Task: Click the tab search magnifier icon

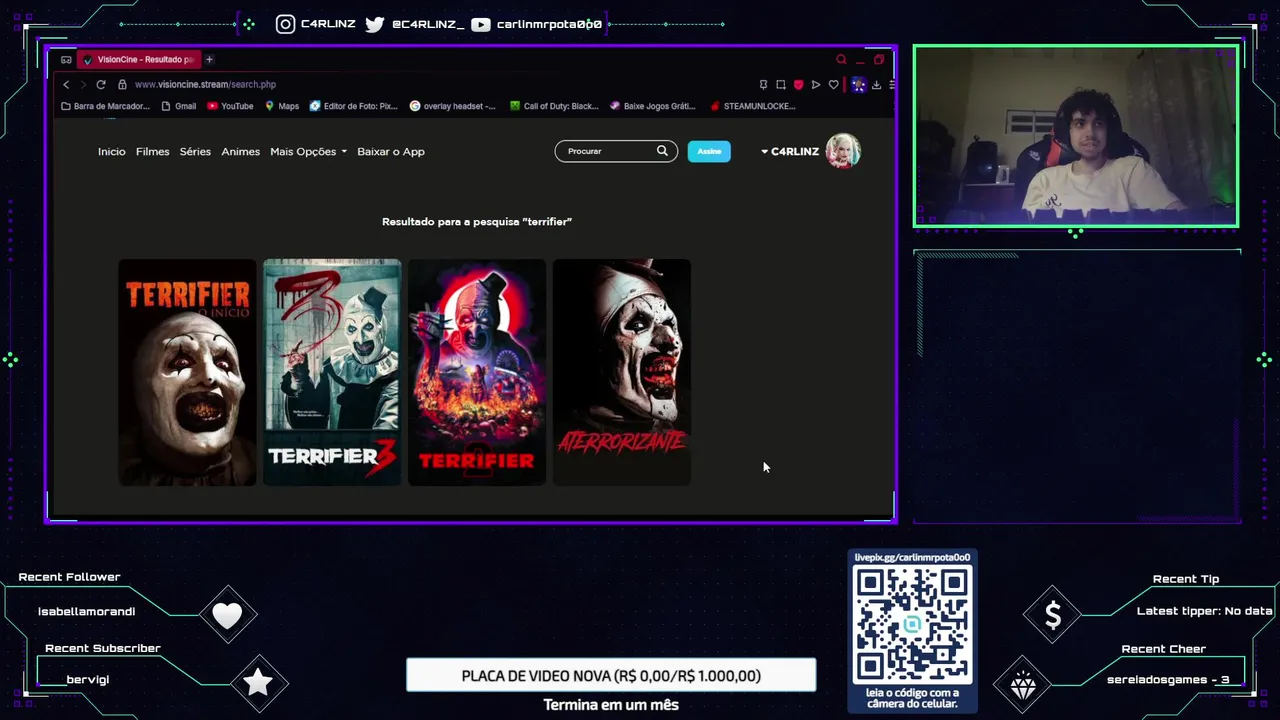Action: coord(841,60)
